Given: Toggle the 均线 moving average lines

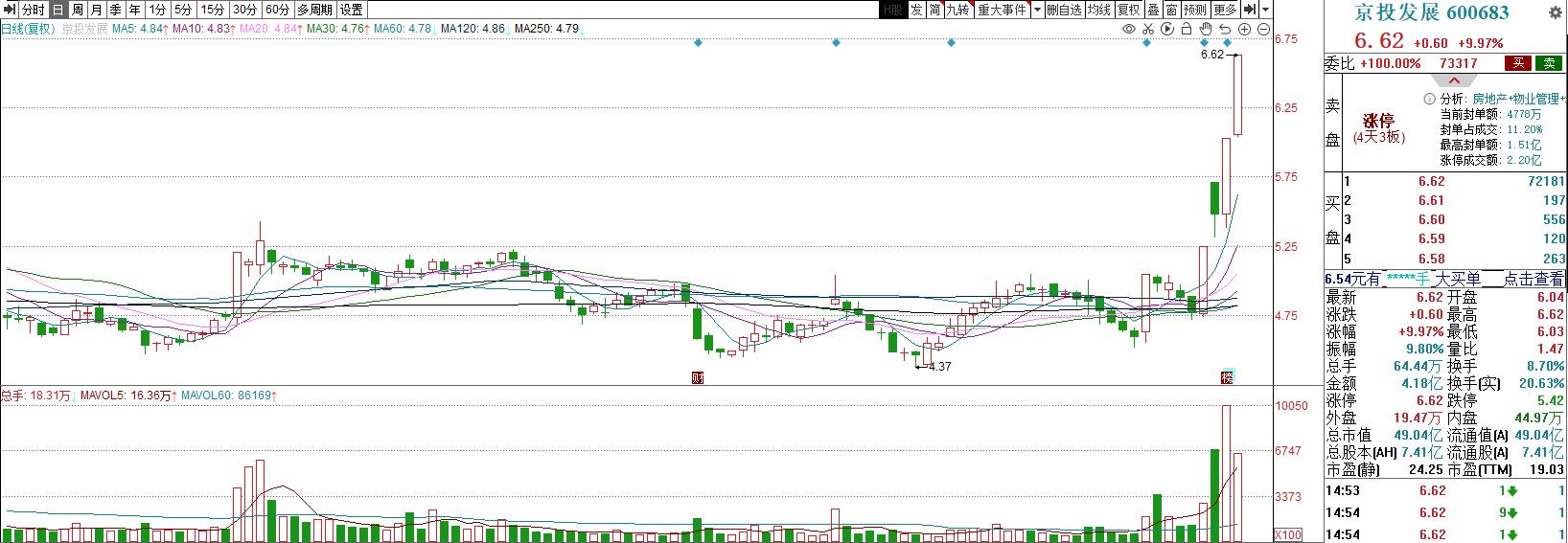Looking at the screenshot, I should [1099, 10].
